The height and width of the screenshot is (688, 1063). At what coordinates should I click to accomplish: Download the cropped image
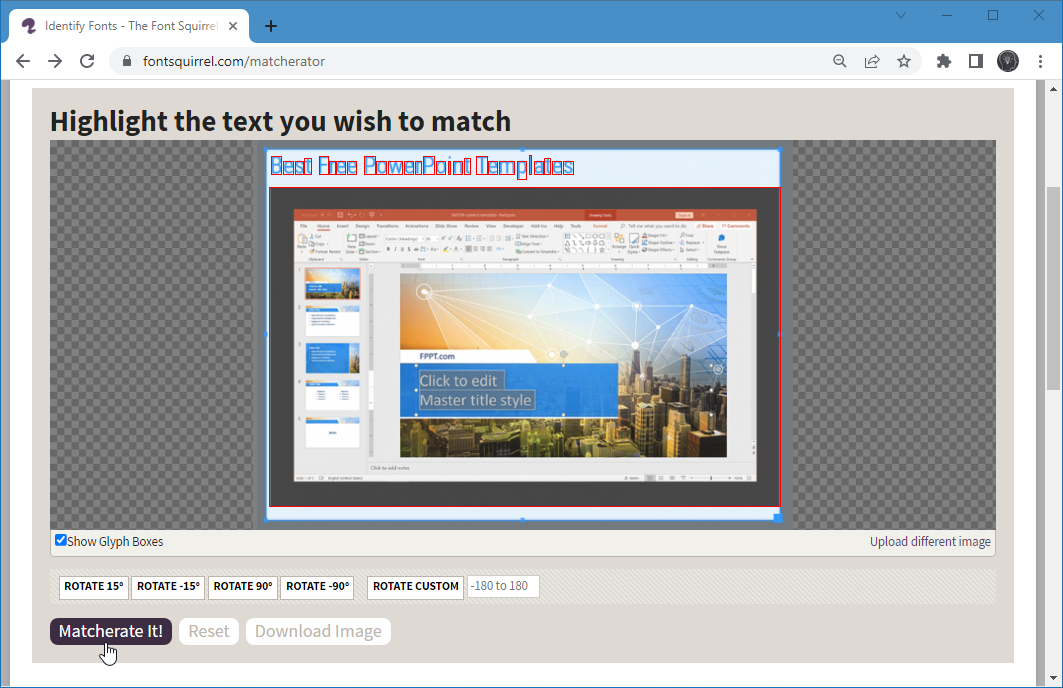tap(318, 631)
